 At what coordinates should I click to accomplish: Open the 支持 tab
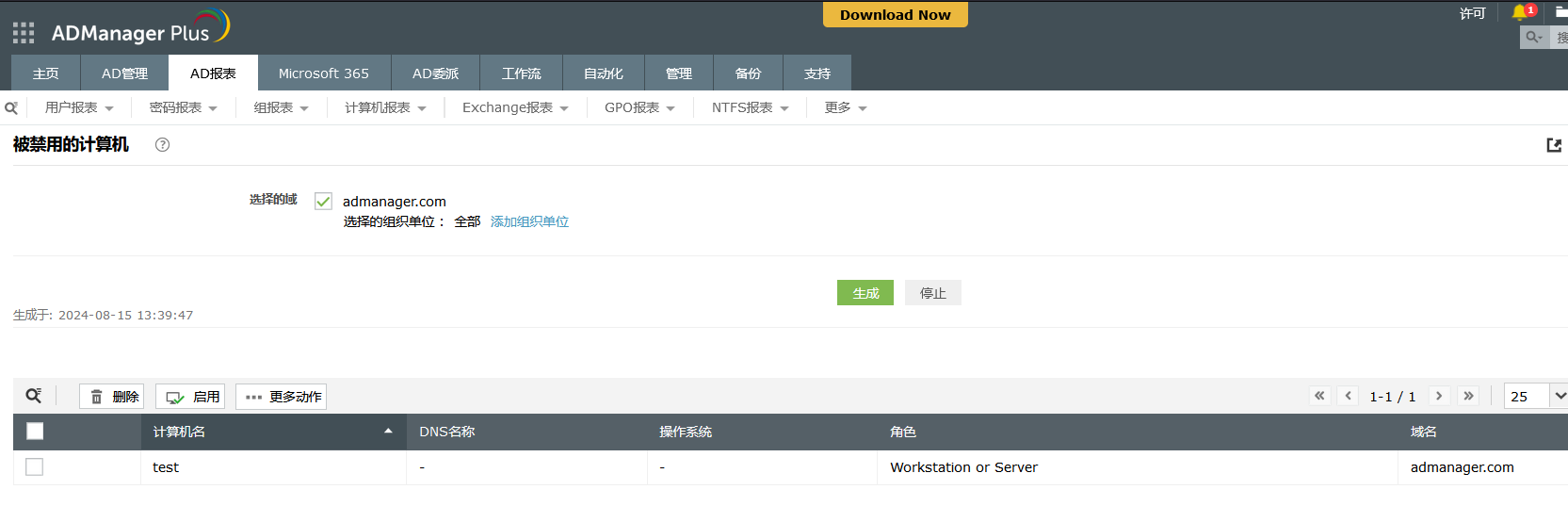[x=817, y=73]
